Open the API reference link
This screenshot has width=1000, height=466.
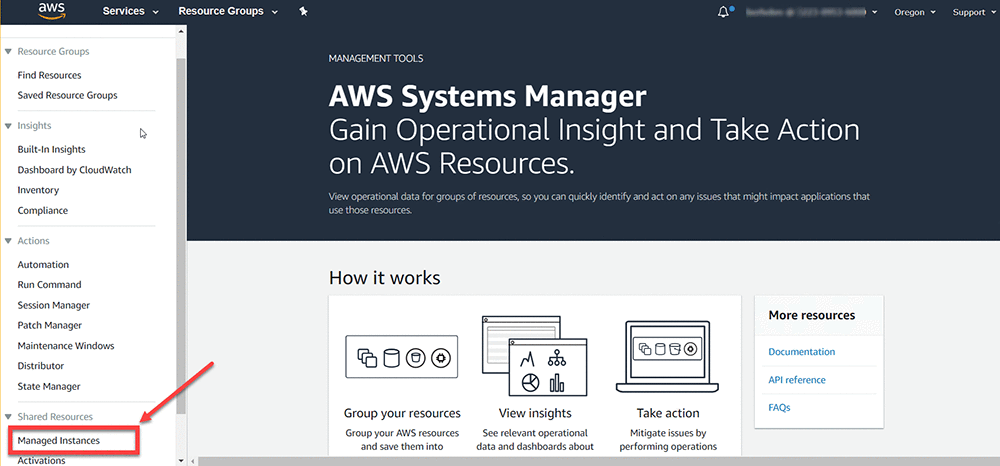pyautogui.click(x=797, y=380)
